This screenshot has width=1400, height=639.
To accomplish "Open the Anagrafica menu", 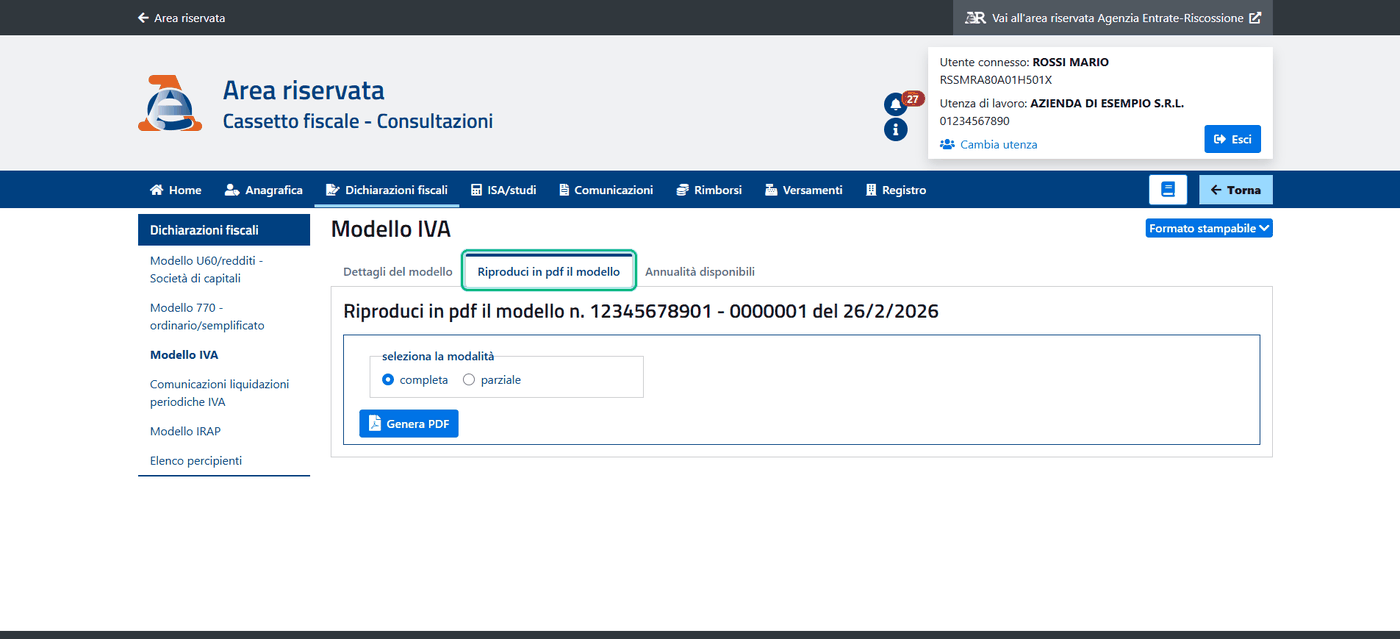I will (x=264, y=190).
